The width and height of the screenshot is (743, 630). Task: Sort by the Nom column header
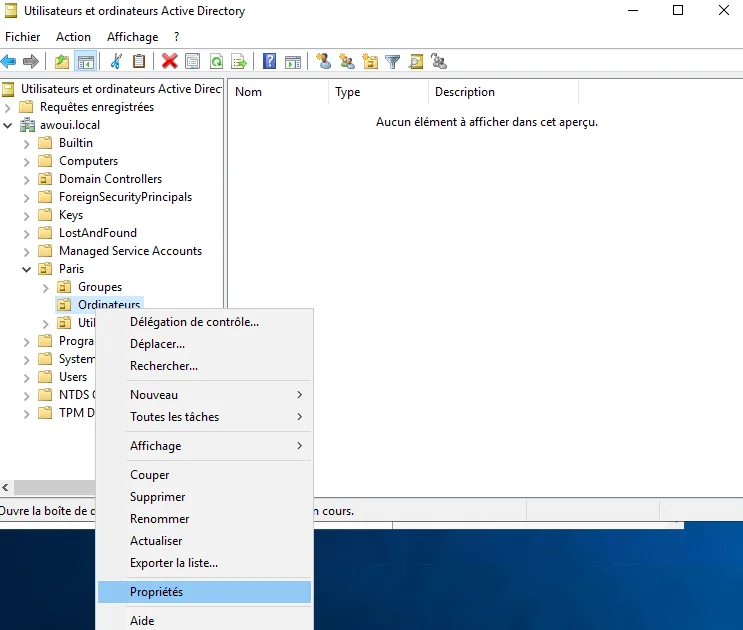(278, 92)
